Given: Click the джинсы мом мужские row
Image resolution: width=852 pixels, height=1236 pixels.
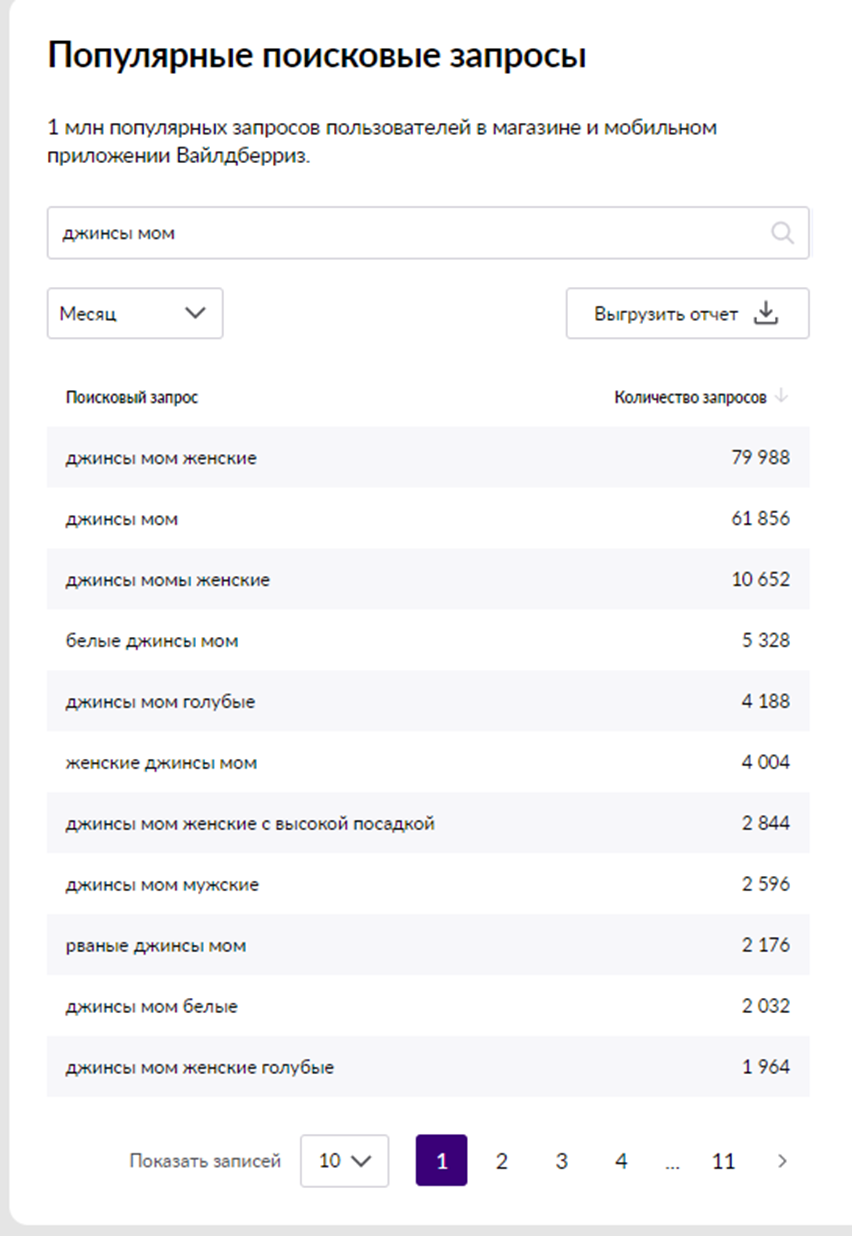Looking at the screenshot, I should coord(428,884).
